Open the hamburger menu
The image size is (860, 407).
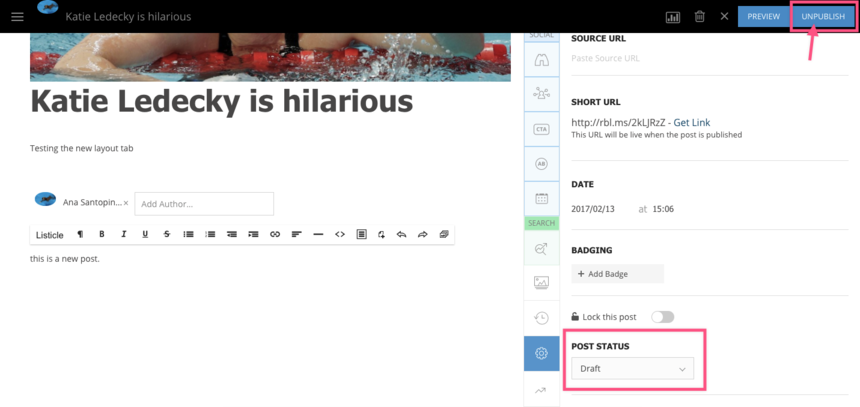pyautogui.click(x=17, y=17)
